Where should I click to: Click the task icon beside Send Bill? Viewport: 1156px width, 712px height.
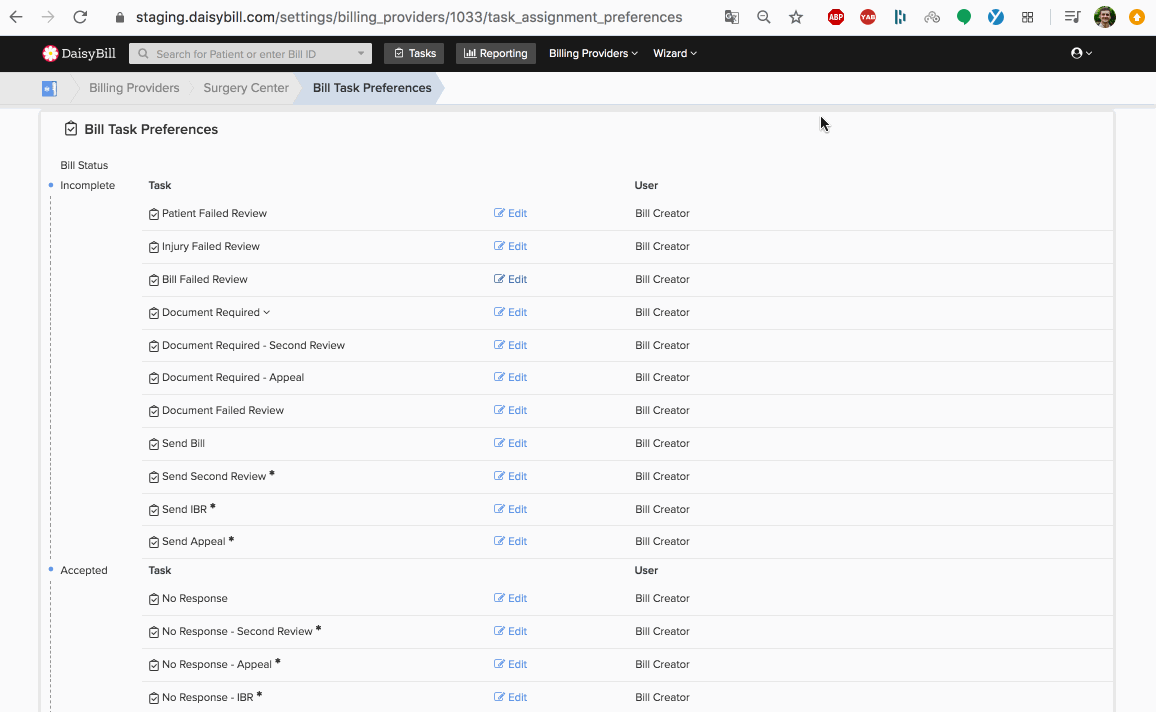tap(153, 444)
